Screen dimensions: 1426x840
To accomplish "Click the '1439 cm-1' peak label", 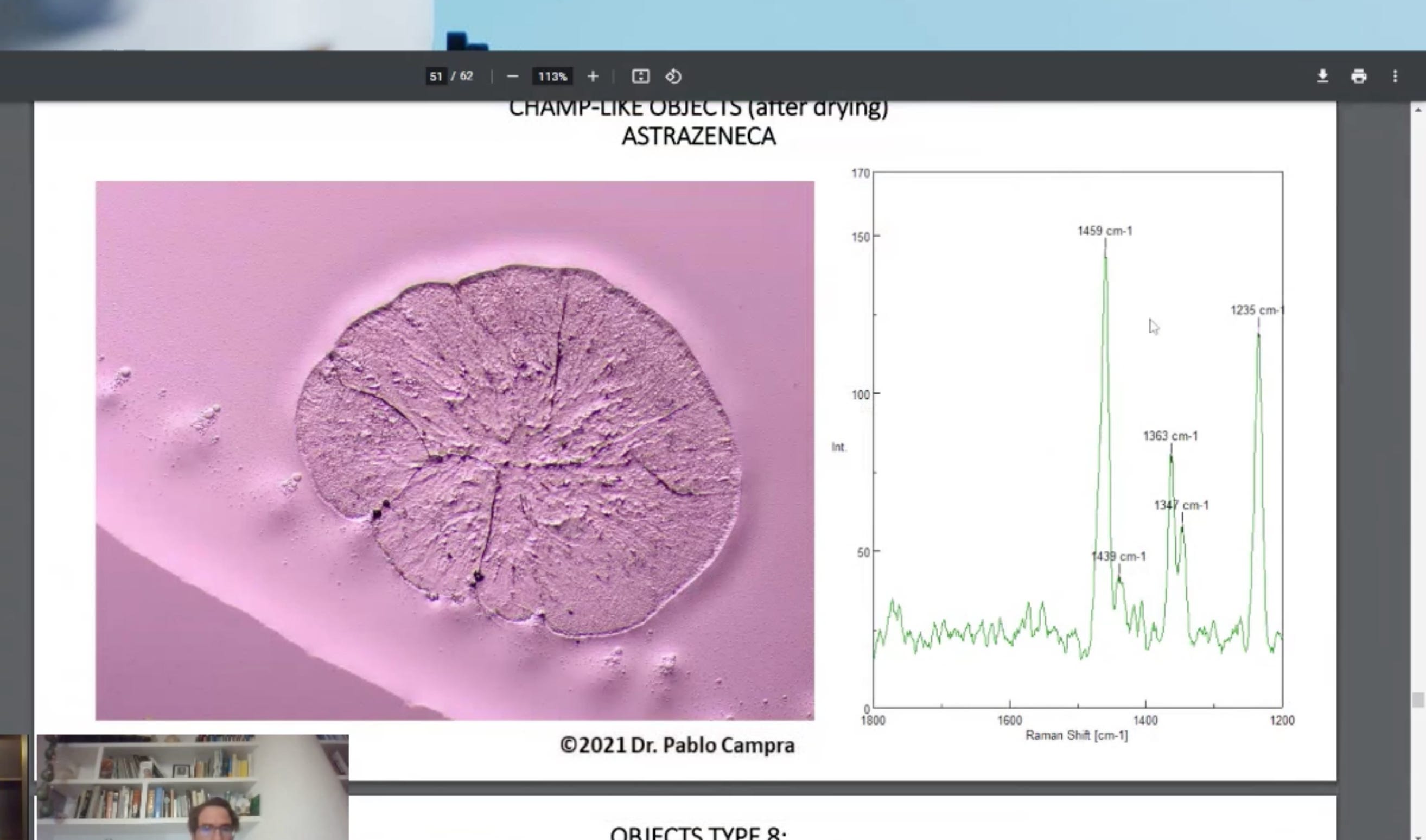I will pos(1118,556).
